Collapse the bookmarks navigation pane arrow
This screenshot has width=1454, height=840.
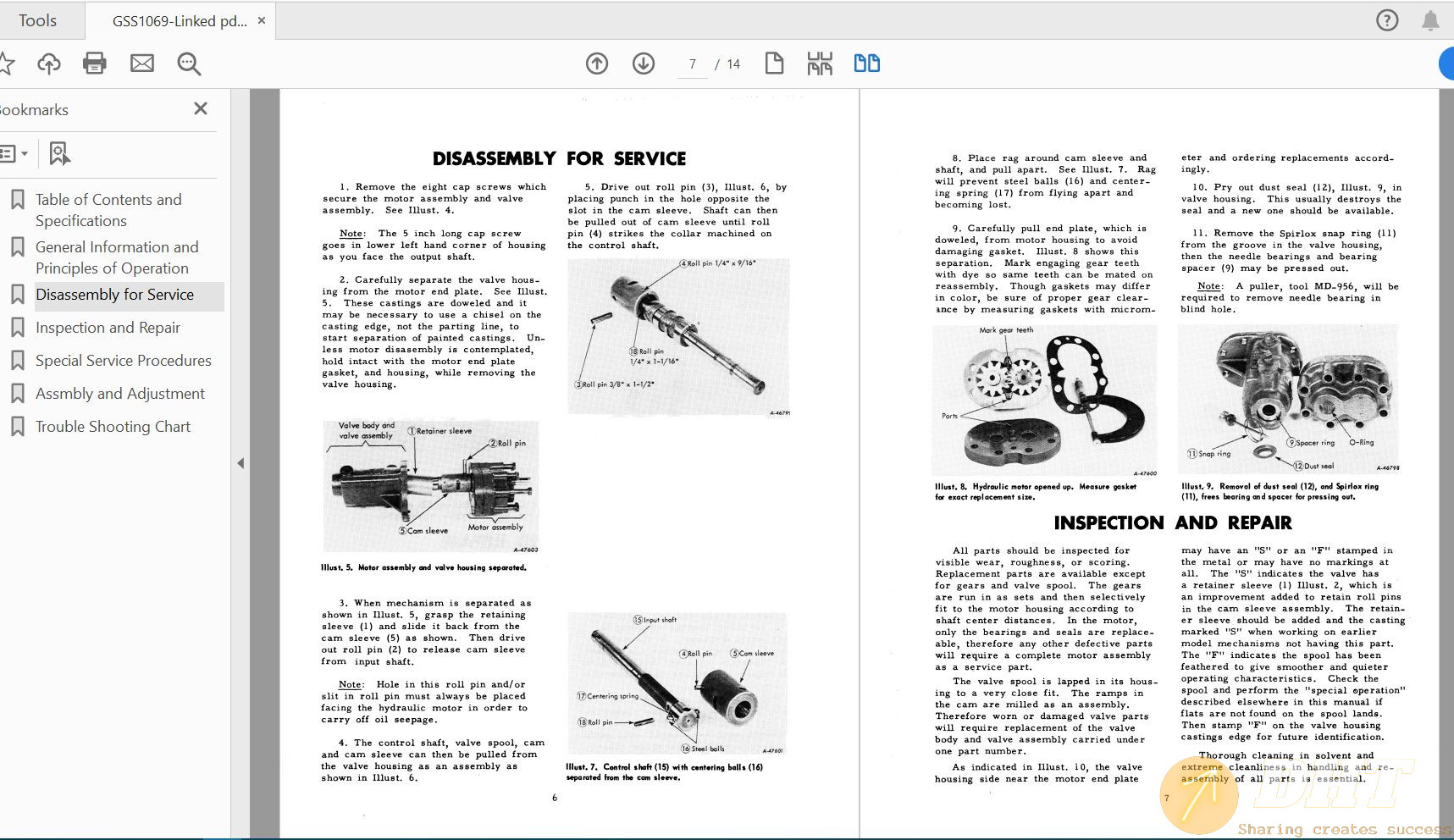tap(240, 463)
